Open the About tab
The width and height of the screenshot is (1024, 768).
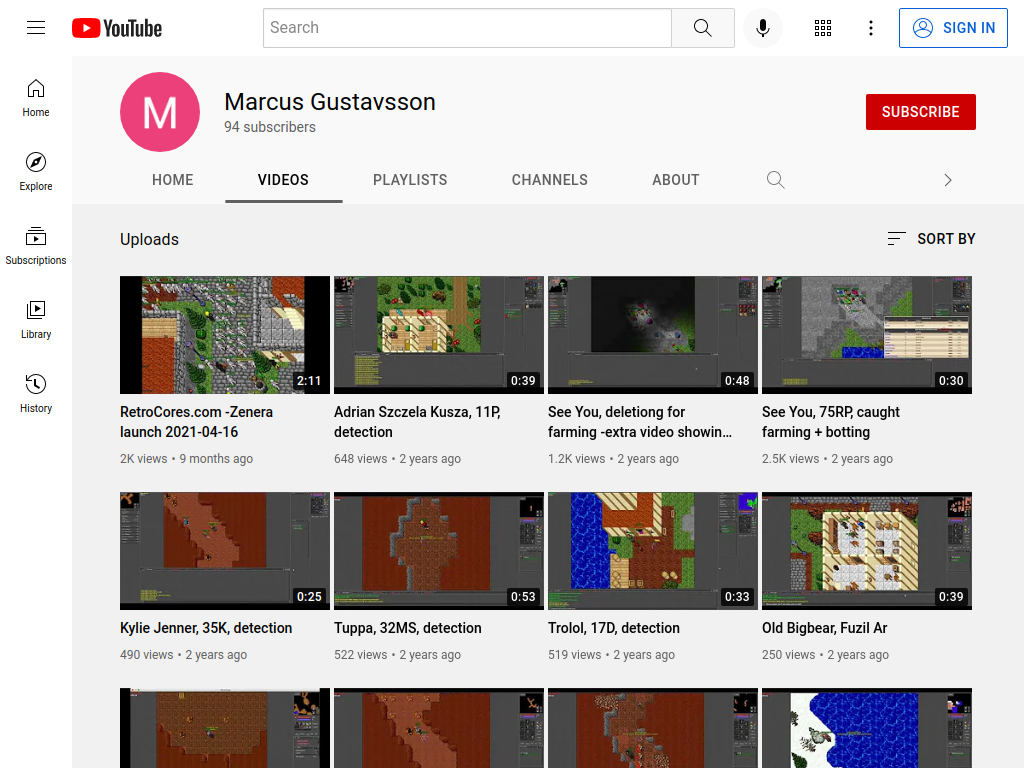676,180
